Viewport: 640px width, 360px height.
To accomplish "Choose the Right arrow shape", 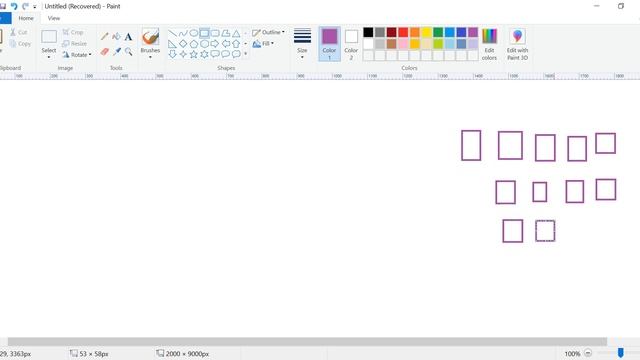I will [x=215, y=44].
